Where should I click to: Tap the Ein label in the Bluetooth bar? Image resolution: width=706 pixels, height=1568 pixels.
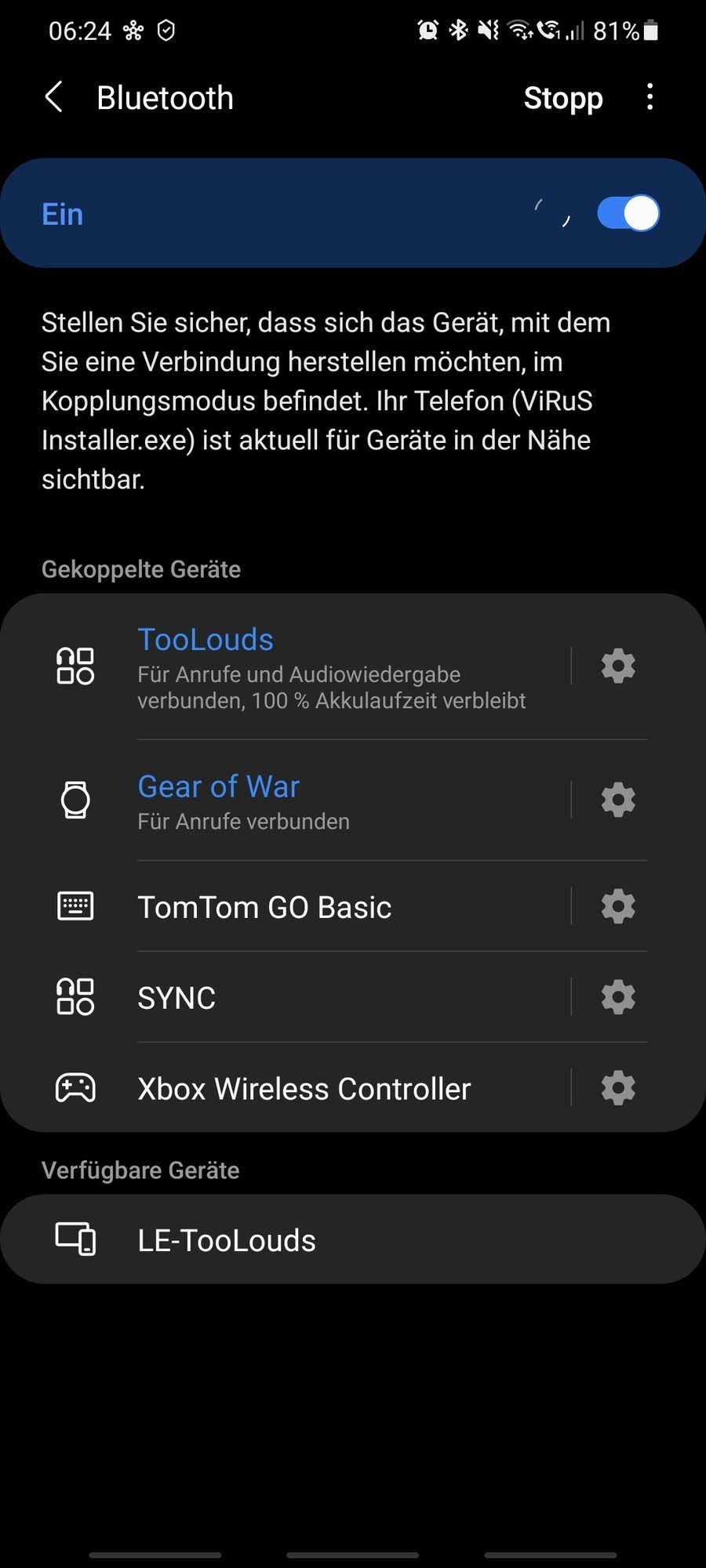62,214
